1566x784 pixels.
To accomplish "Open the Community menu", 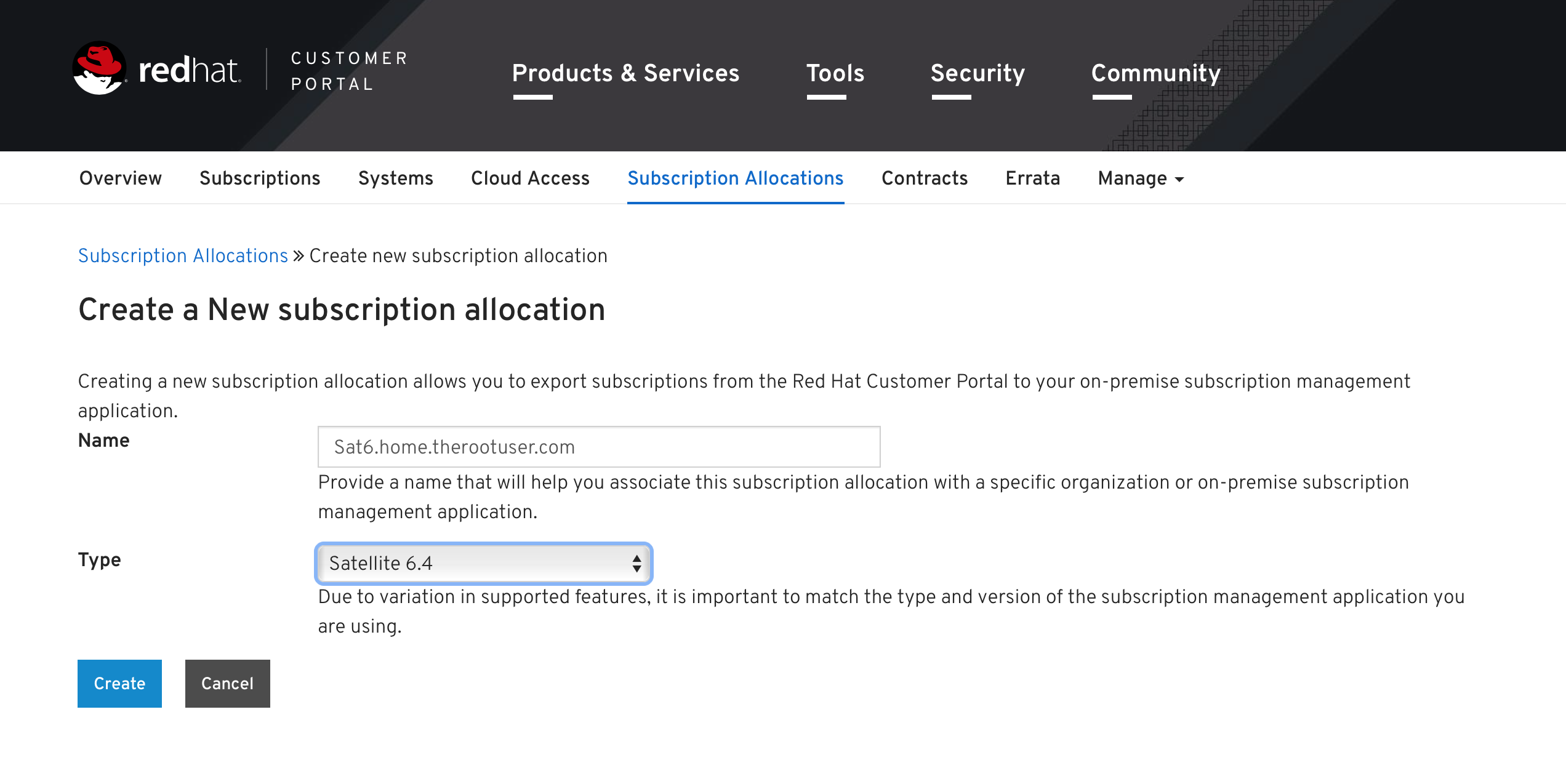I will click(1156, 73).
